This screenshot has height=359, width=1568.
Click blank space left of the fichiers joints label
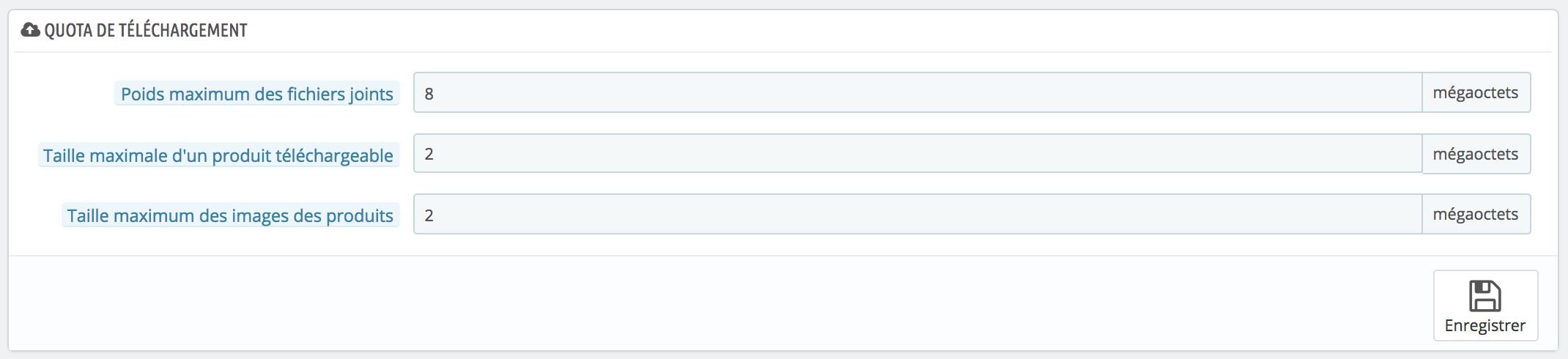(x=62, y=94)
